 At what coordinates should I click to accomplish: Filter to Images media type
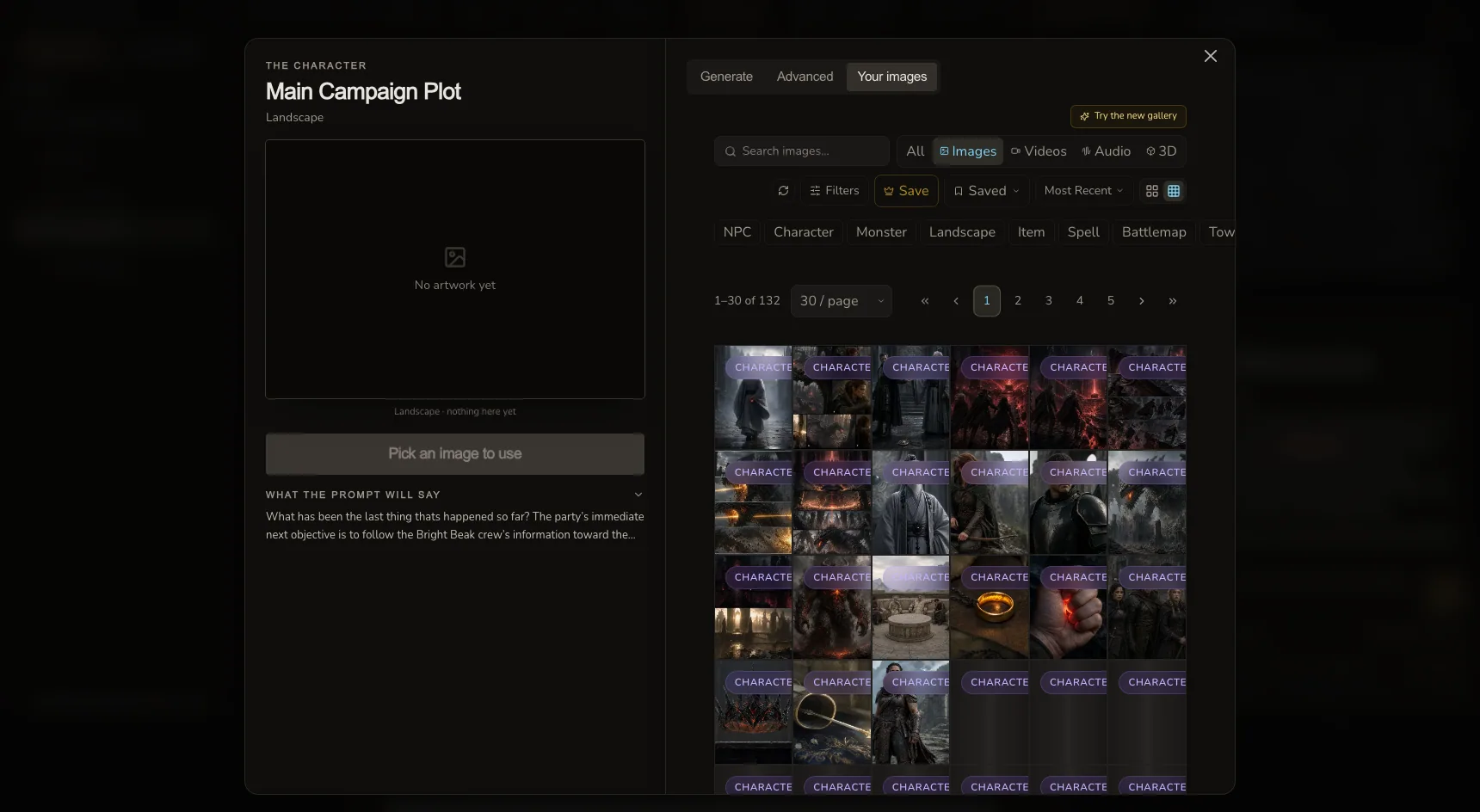968,151
